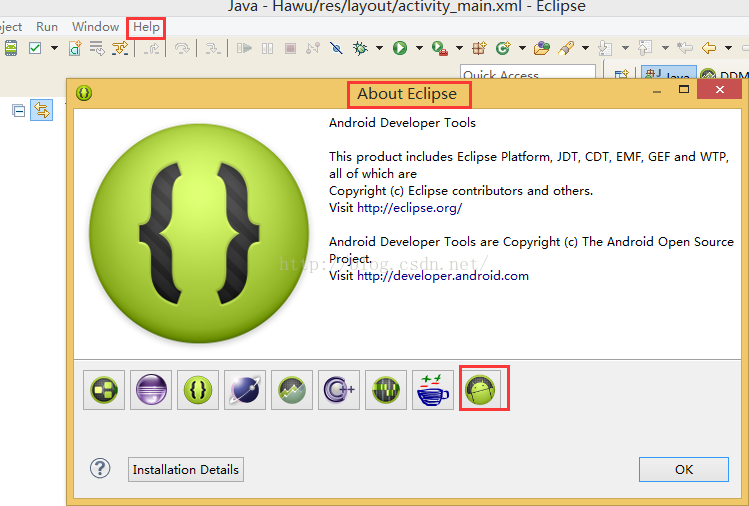This screenshot has width=749, height=506.
Task: Click the Terminate debug icon
Action: coord(290,48)
